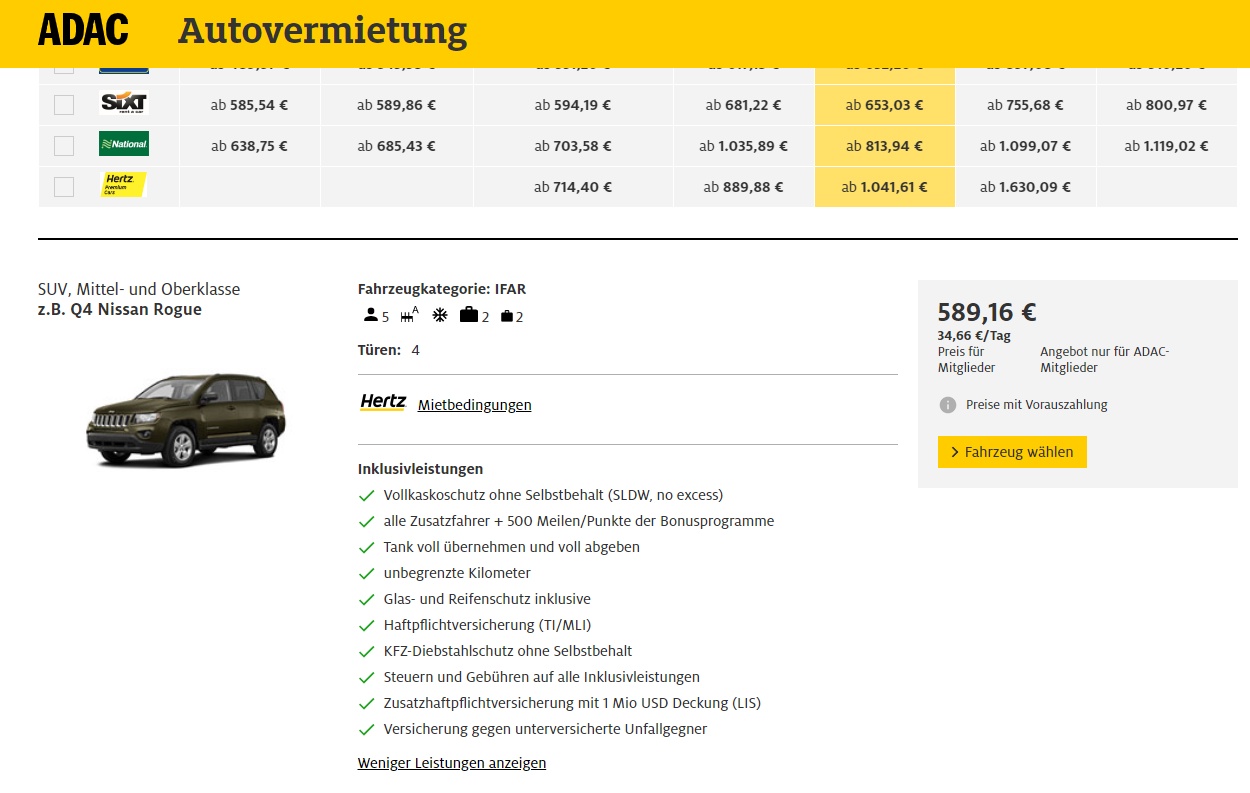
Task: Tick the checkbox for Sixt row
Action: pos(64,105)
